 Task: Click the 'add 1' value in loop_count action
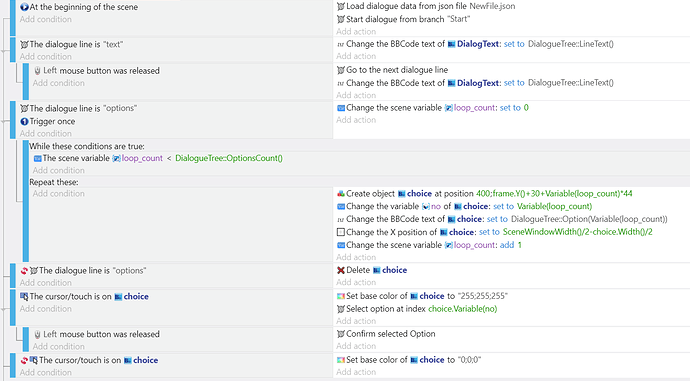511,245
